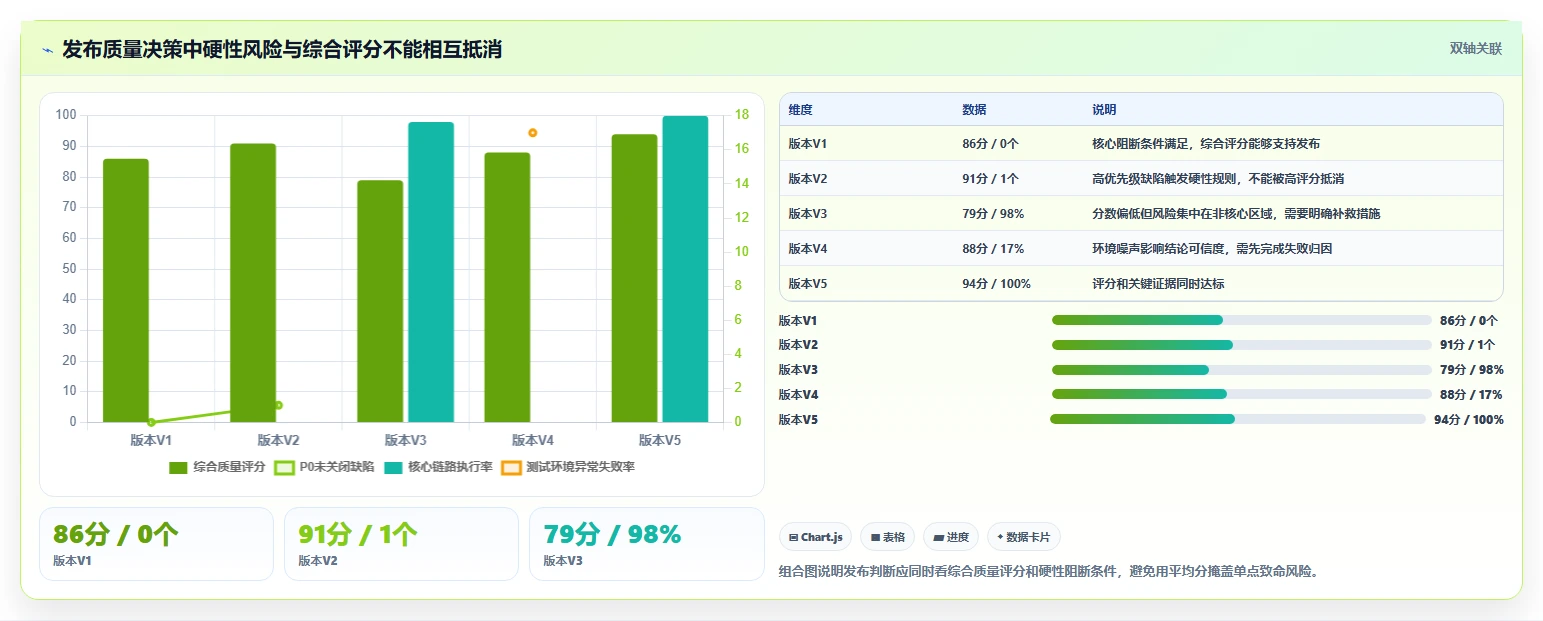The image size is (1543, 621).
Task: Toggle the 核心链路执行率 legend item
Action: tap(438, 467)
